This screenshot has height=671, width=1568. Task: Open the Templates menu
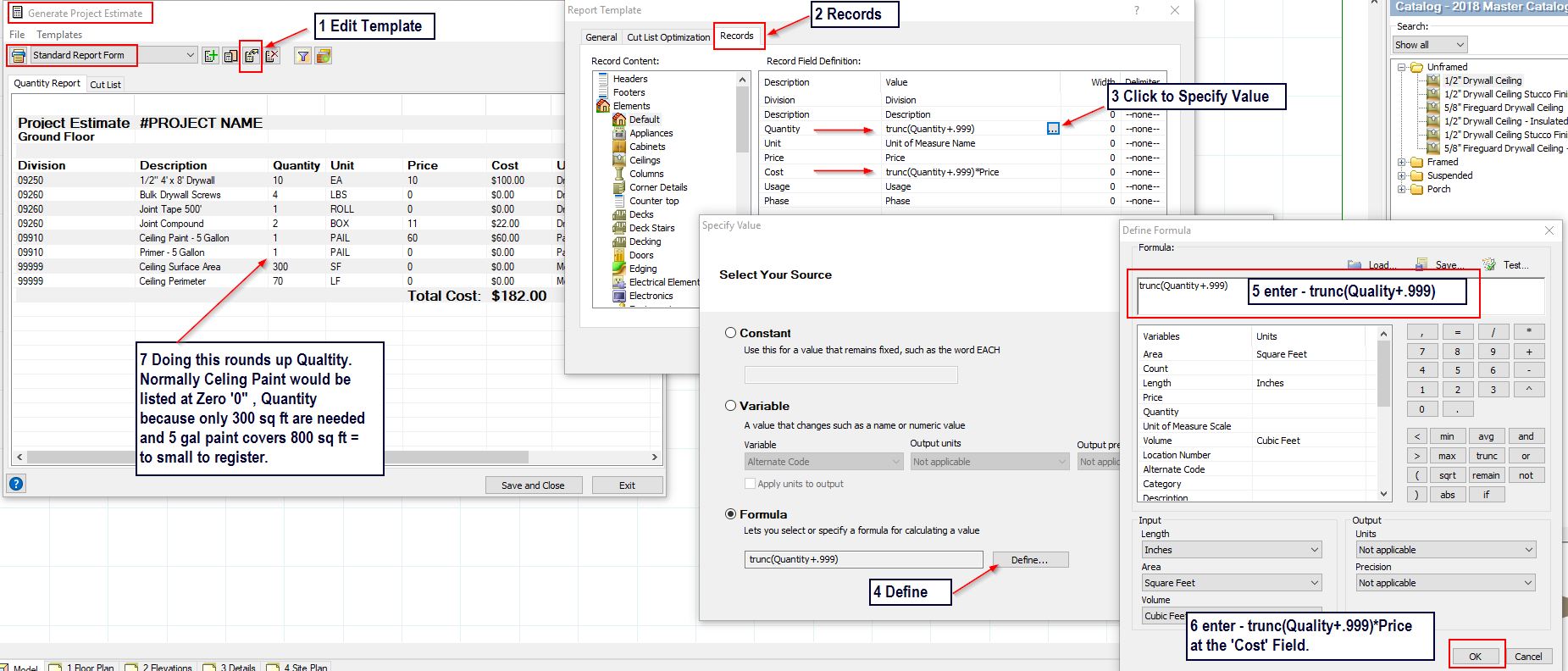coord(59,35)
